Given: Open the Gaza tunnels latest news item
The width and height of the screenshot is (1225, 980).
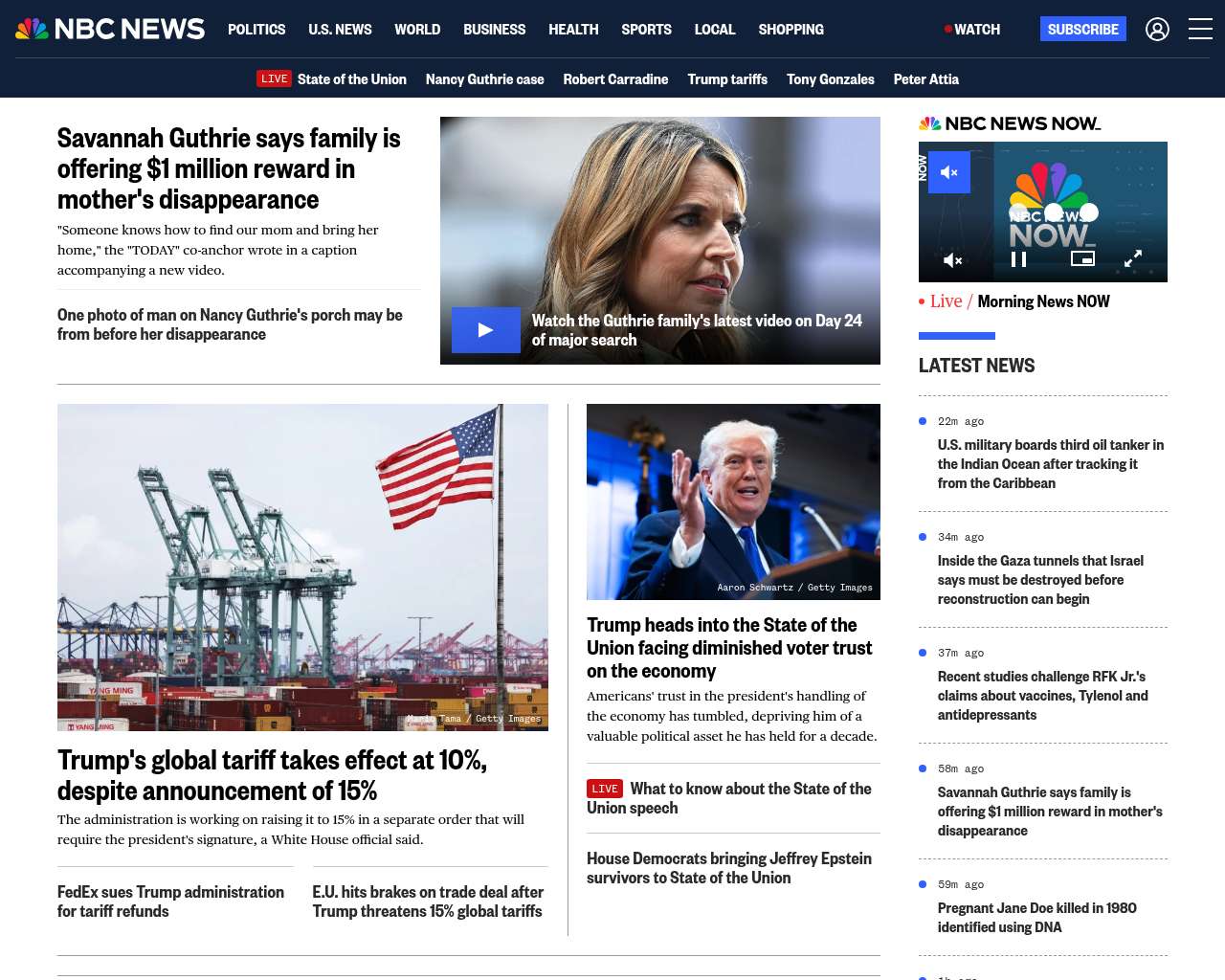Looking at the screenshot, I should pyautogui.click(x=1040, y=580).
